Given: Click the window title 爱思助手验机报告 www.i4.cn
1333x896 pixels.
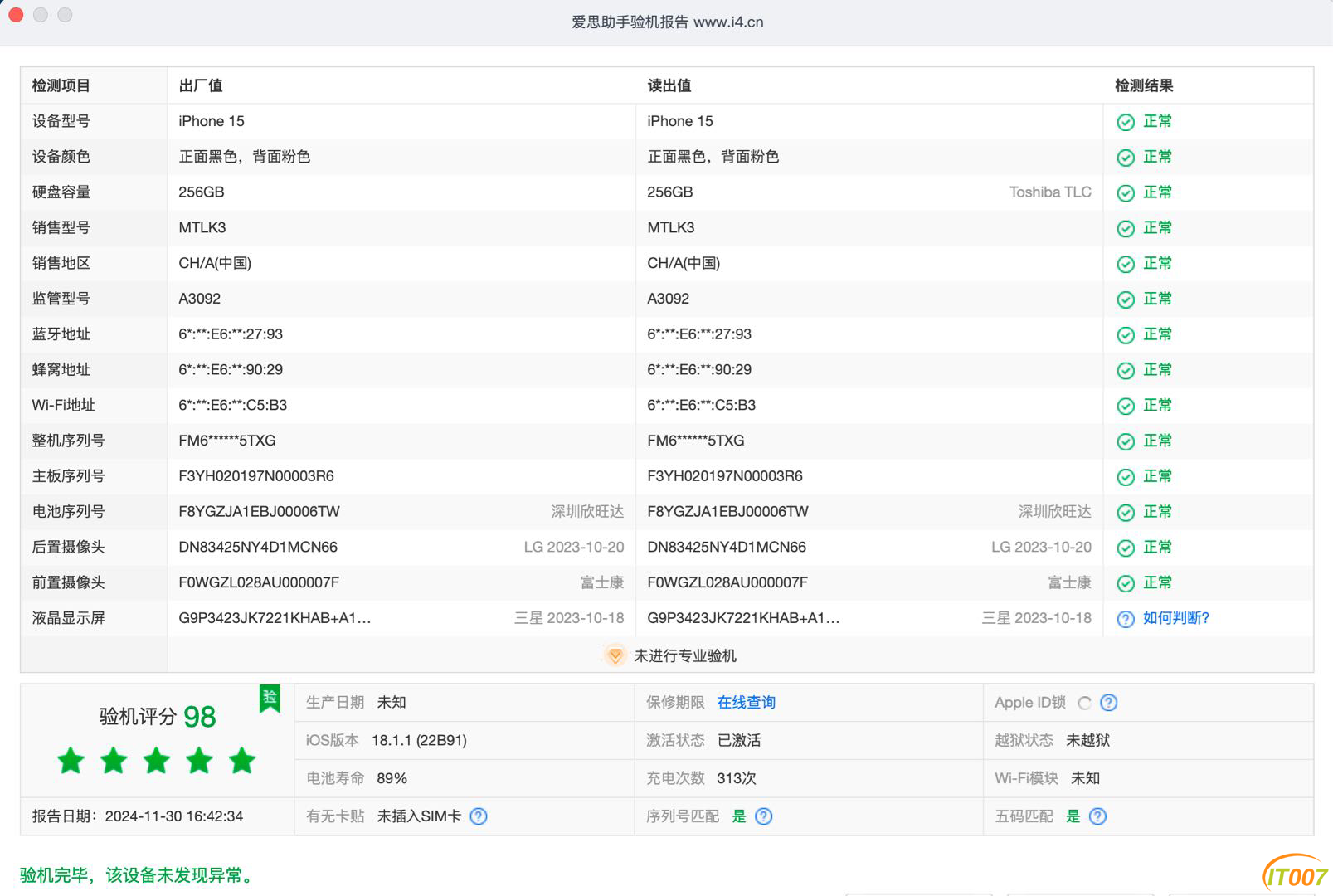Looking at the screenshot, I should tap(668, 22).
